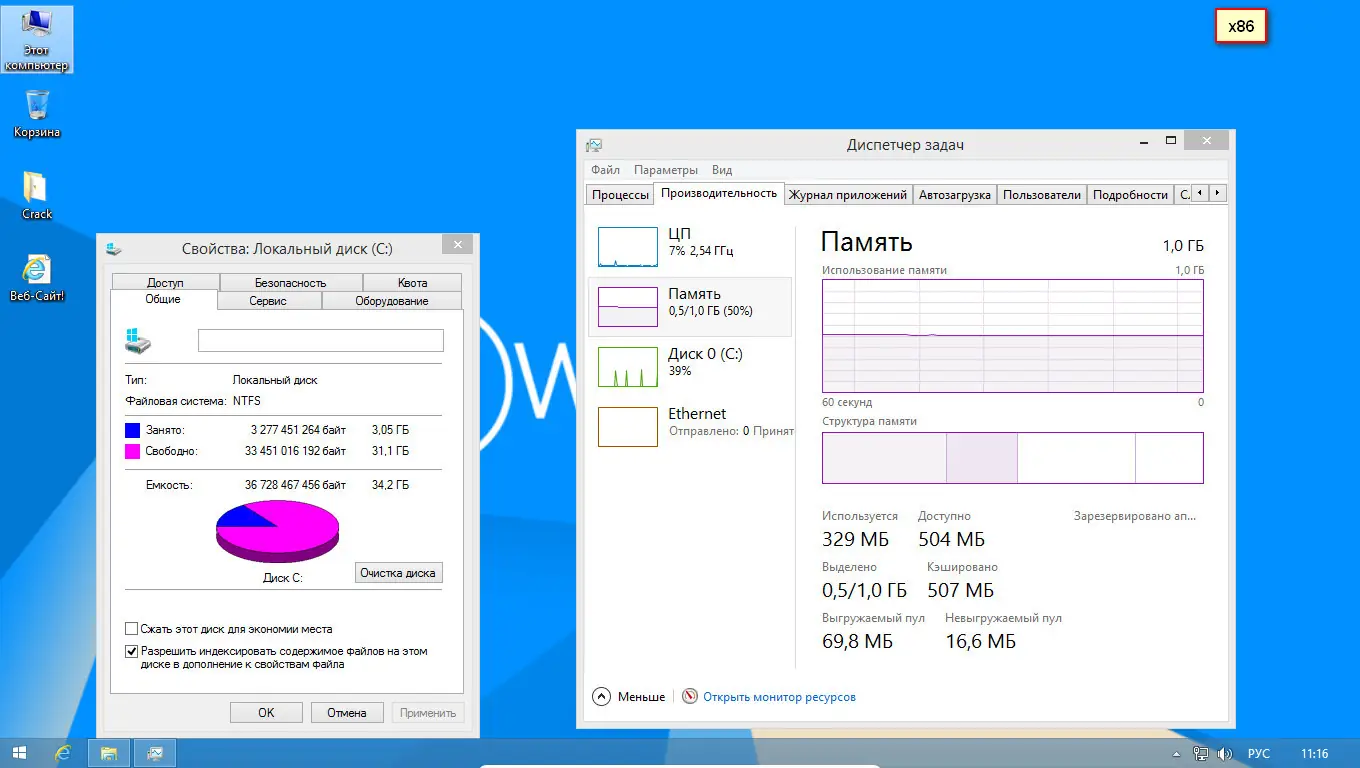Open the Открыть монитор ресурсов link
The image size is (1360, 768).
779,697
